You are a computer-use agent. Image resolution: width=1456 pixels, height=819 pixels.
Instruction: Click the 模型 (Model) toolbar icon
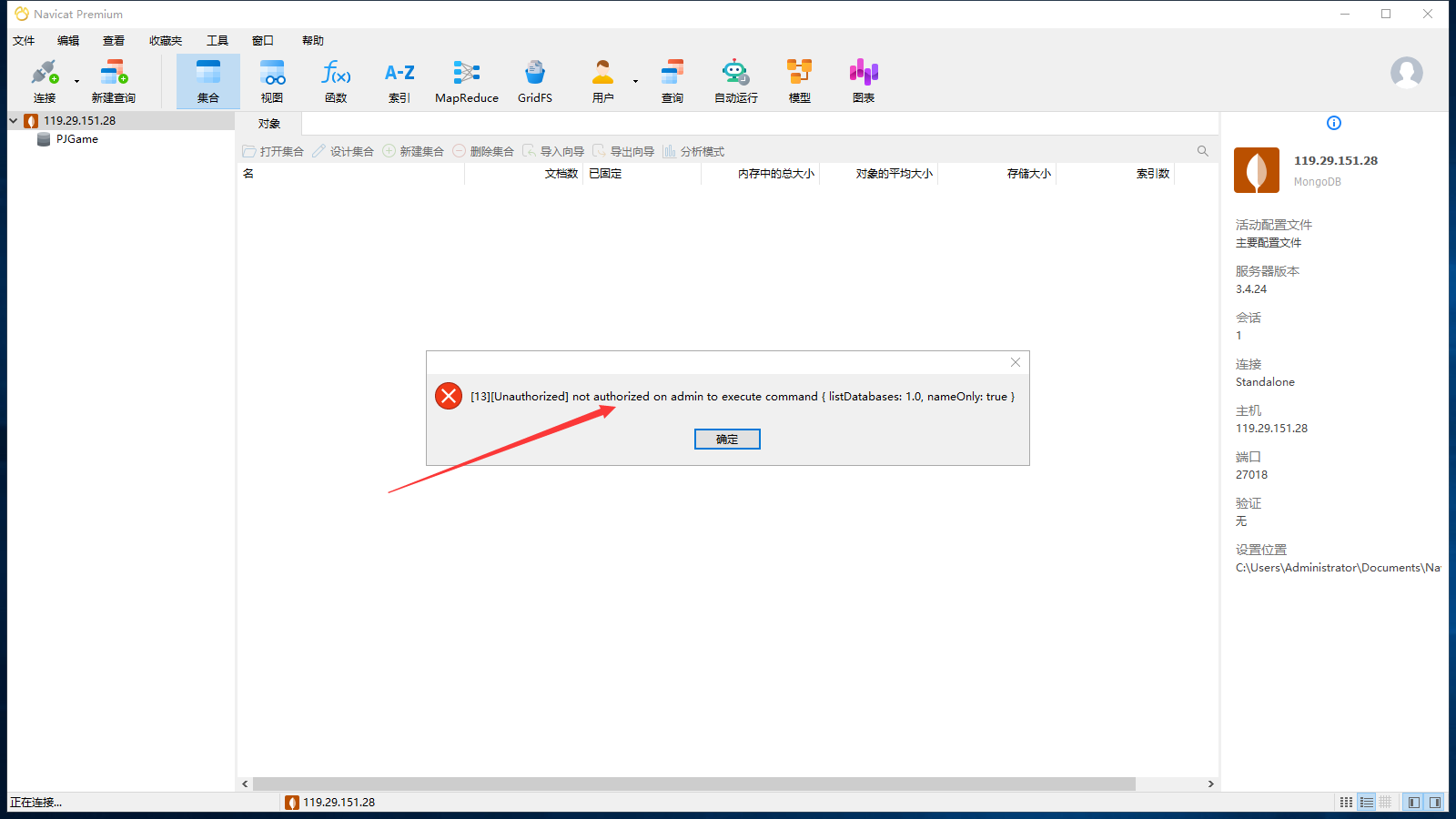[x=799, y=81]
